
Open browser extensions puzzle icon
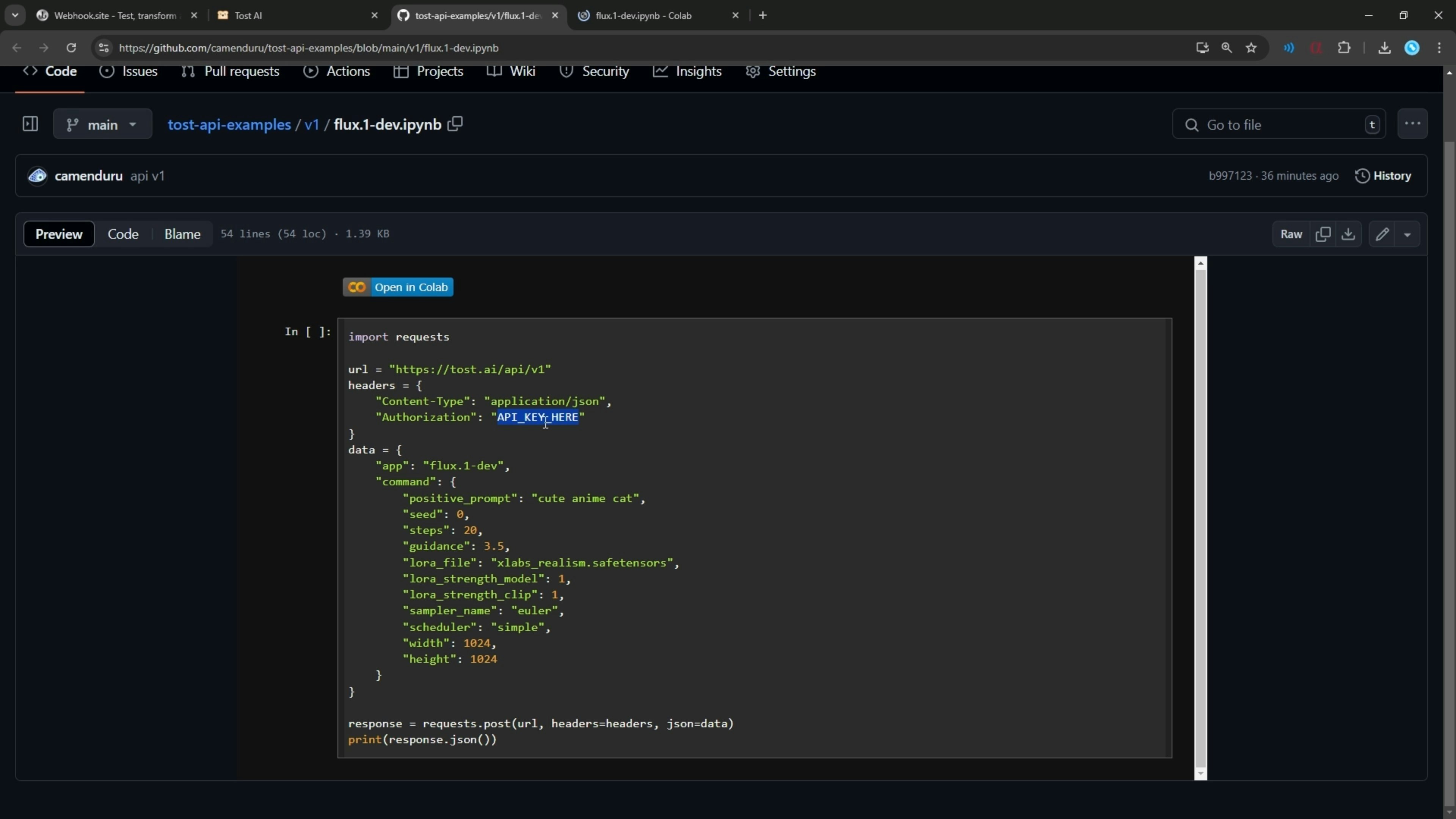[1344, 48]
